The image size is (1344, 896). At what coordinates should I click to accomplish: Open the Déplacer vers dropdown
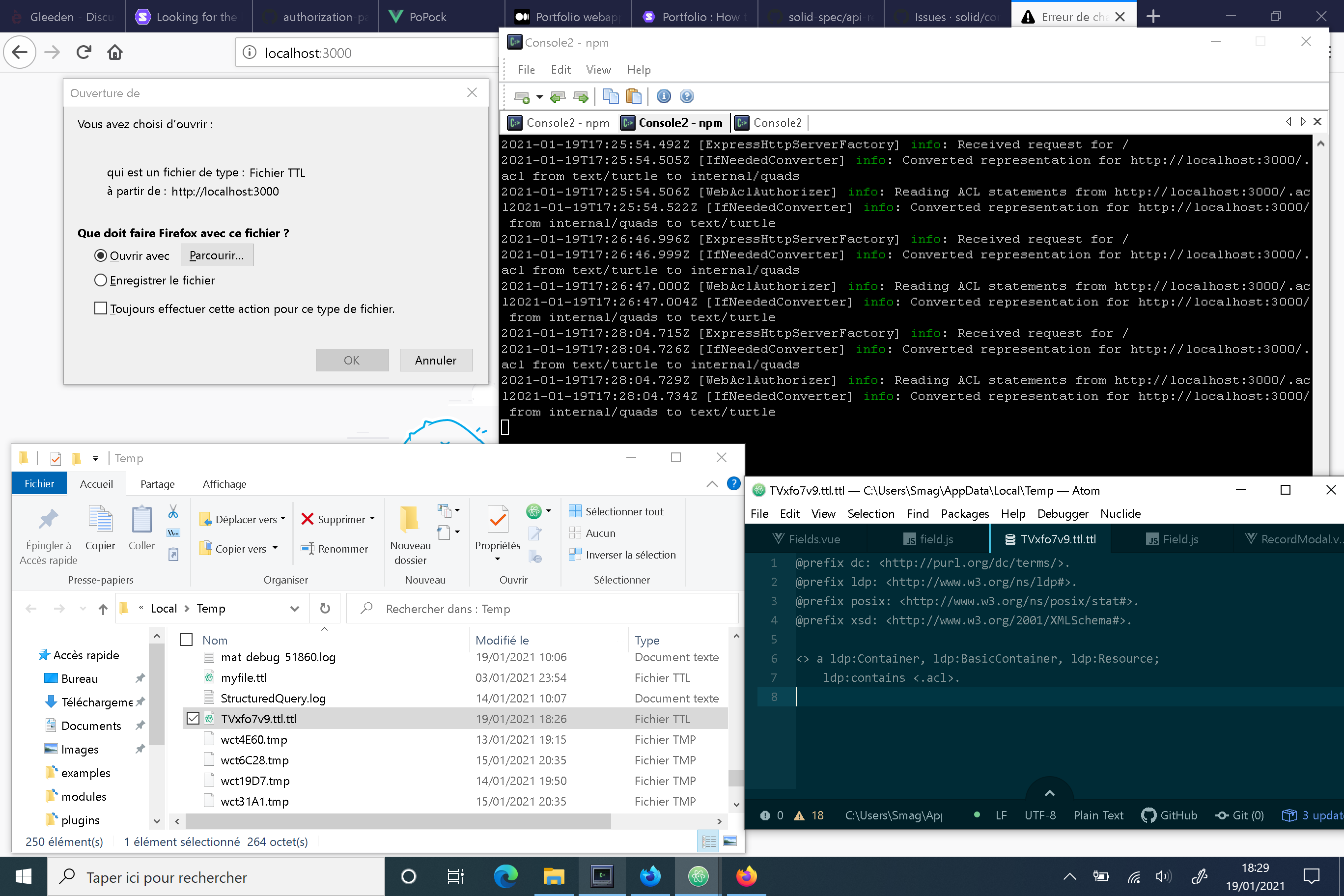(242, 519)
